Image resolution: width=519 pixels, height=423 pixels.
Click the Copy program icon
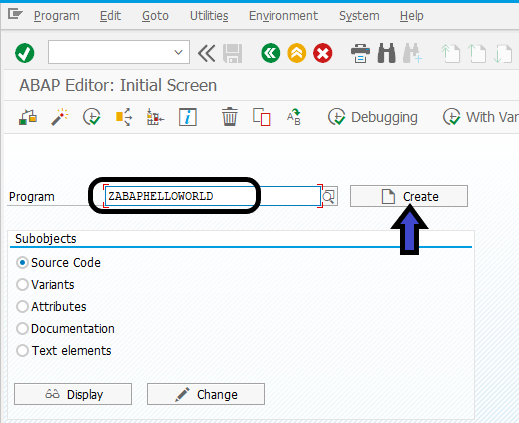point(262,117)
